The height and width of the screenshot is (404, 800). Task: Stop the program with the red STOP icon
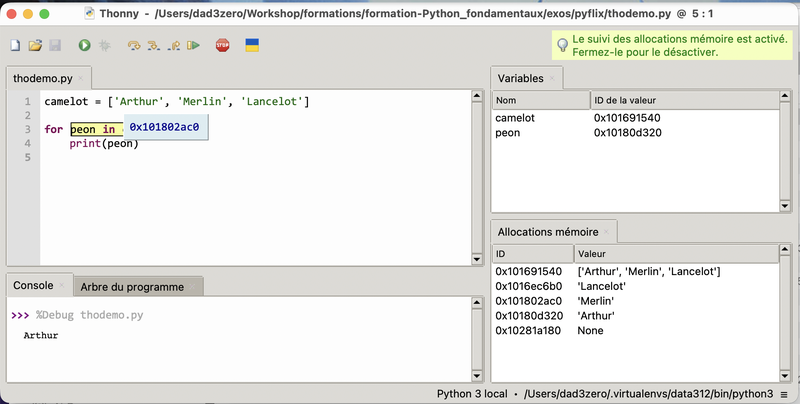tap(222, 45)
